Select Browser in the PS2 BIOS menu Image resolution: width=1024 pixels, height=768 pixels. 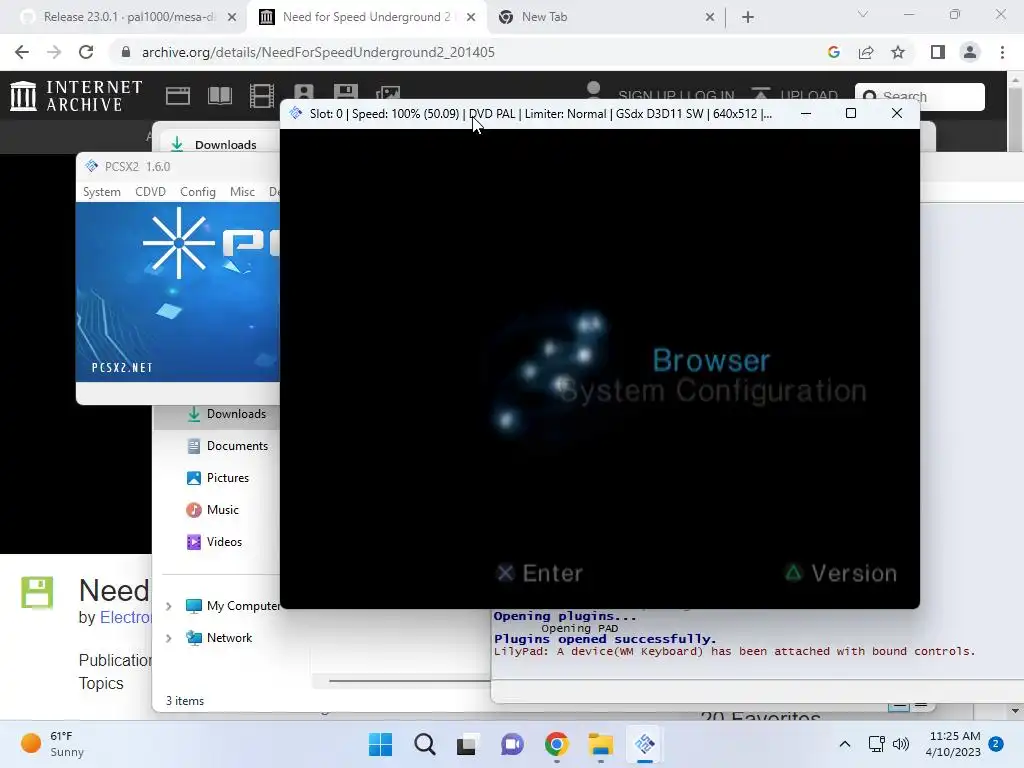tap(711, 360)
